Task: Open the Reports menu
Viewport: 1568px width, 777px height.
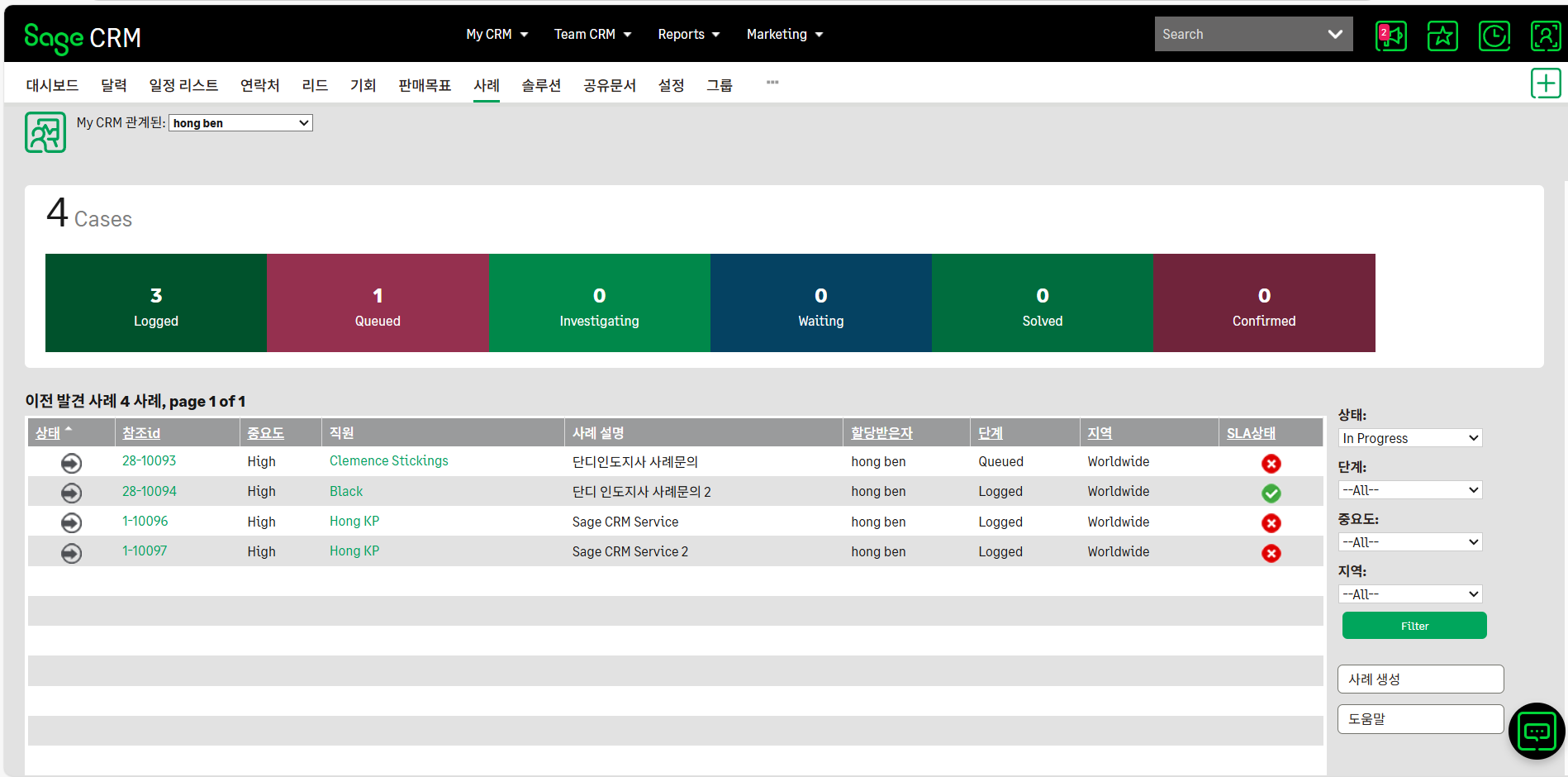Action: pyautogui.click(x=688, y=34)
